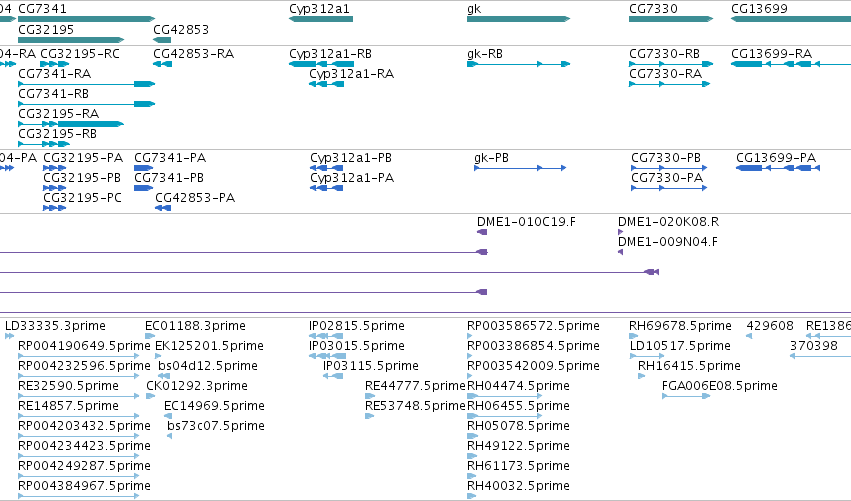Select the Cyp312a1 gene bar
This screenshot has width=851, height=501.
321,19
